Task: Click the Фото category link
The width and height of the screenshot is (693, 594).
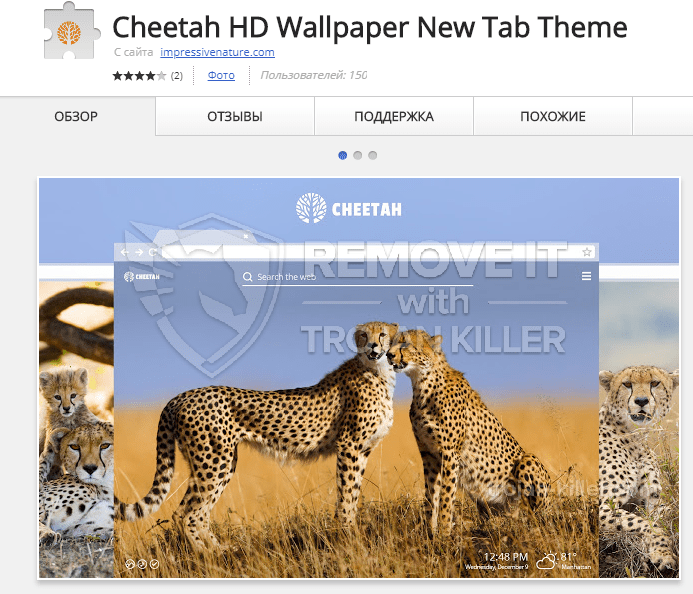Action: [x=221, y=76]
